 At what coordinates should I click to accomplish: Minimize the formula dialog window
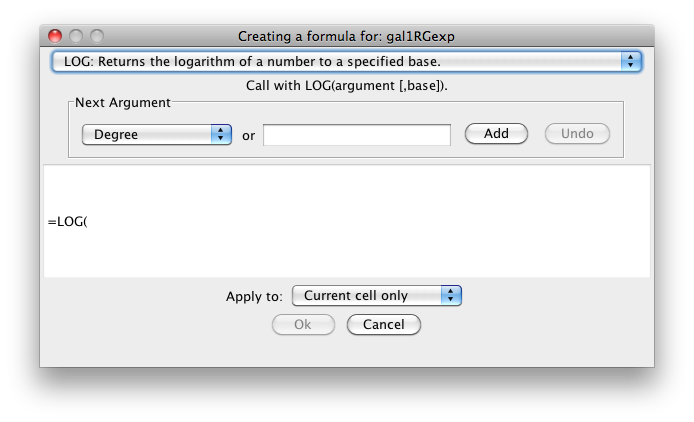(x=76, y=36)
